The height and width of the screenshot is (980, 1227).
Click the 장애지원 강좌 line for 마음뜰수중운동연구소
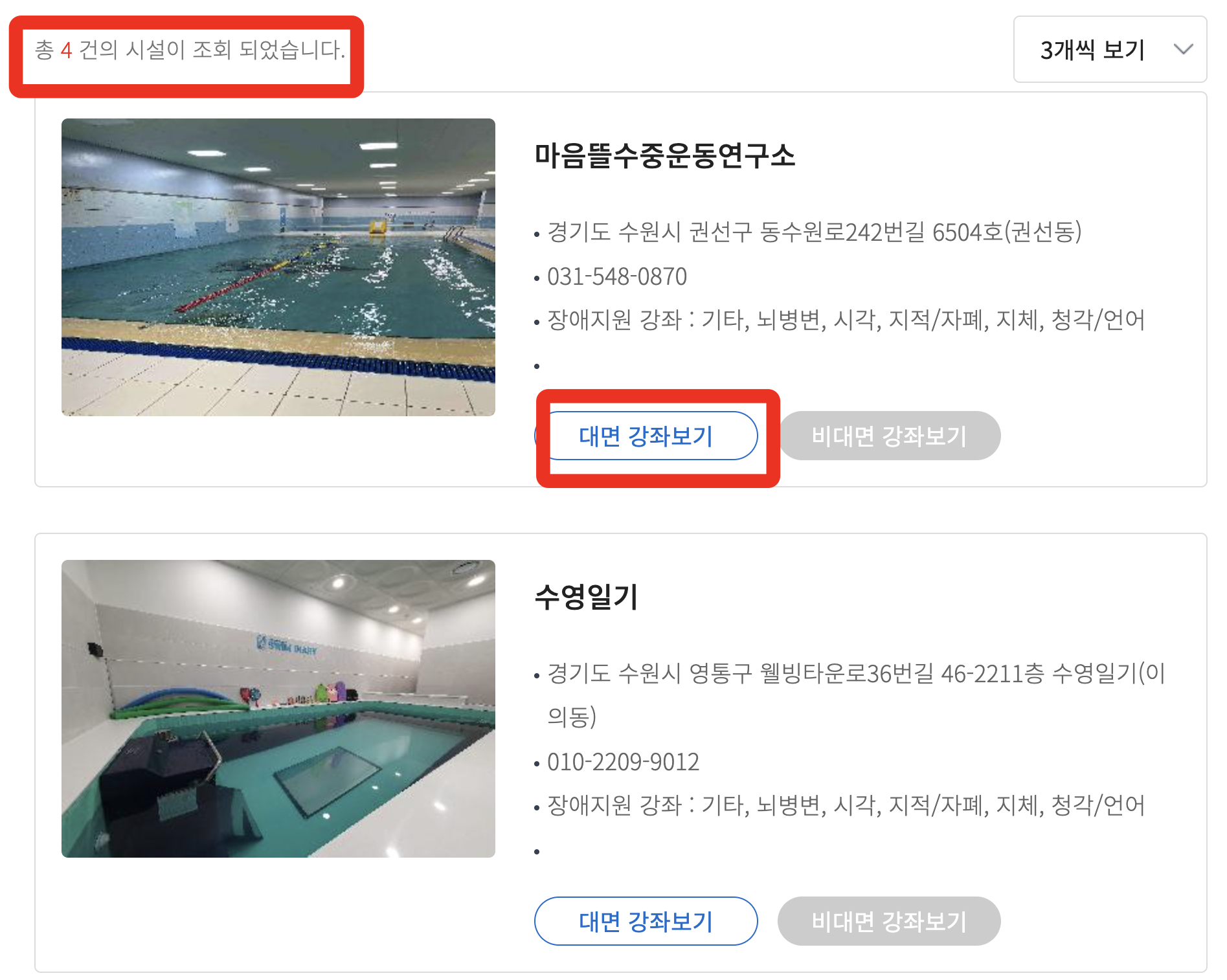tap(846, 319)
